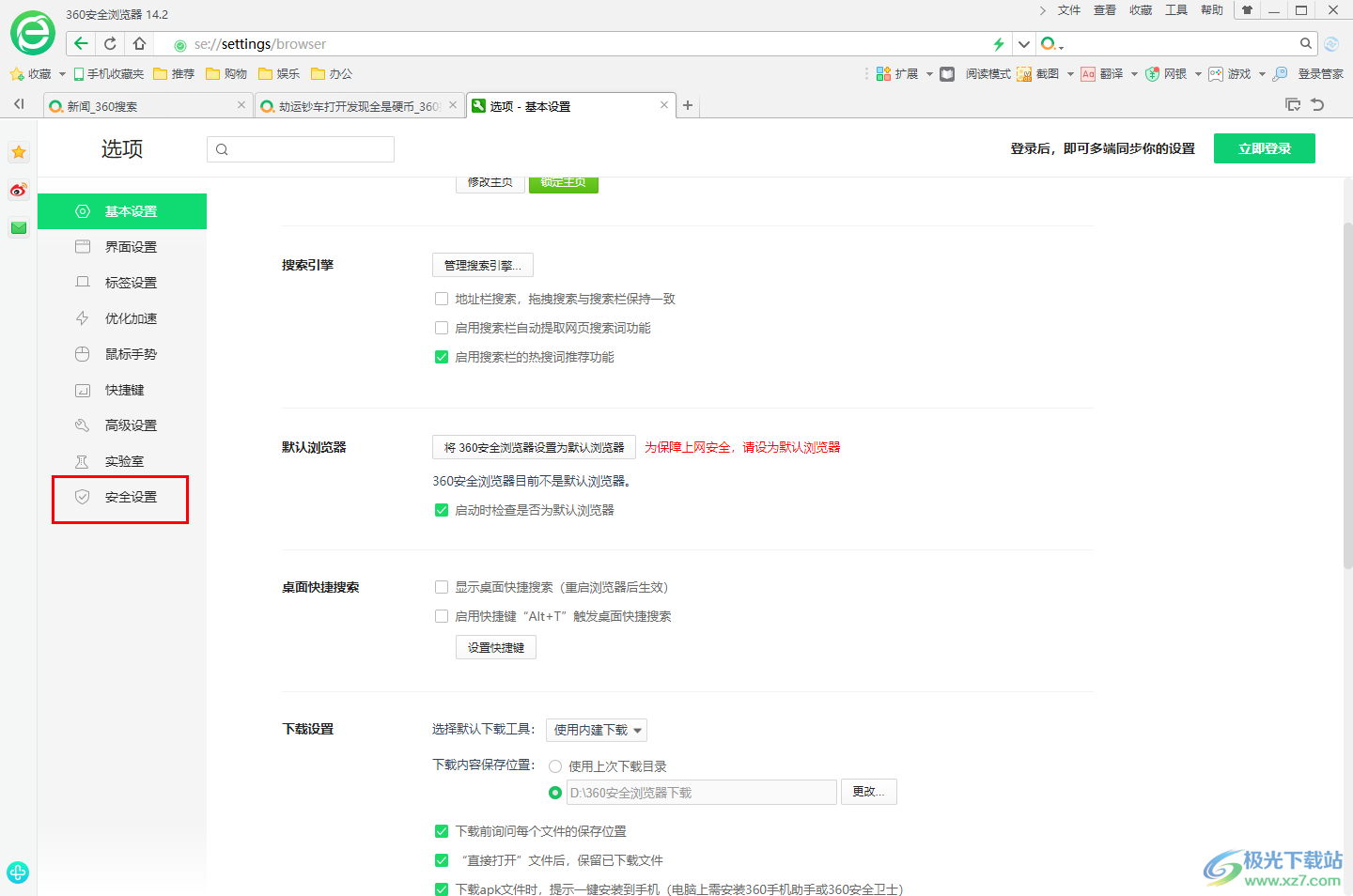Uncheck 下载前询问每个文件的保存位置
Image resolution: width=1353 pixels, height=896 pixels.
tap(442, 831)
